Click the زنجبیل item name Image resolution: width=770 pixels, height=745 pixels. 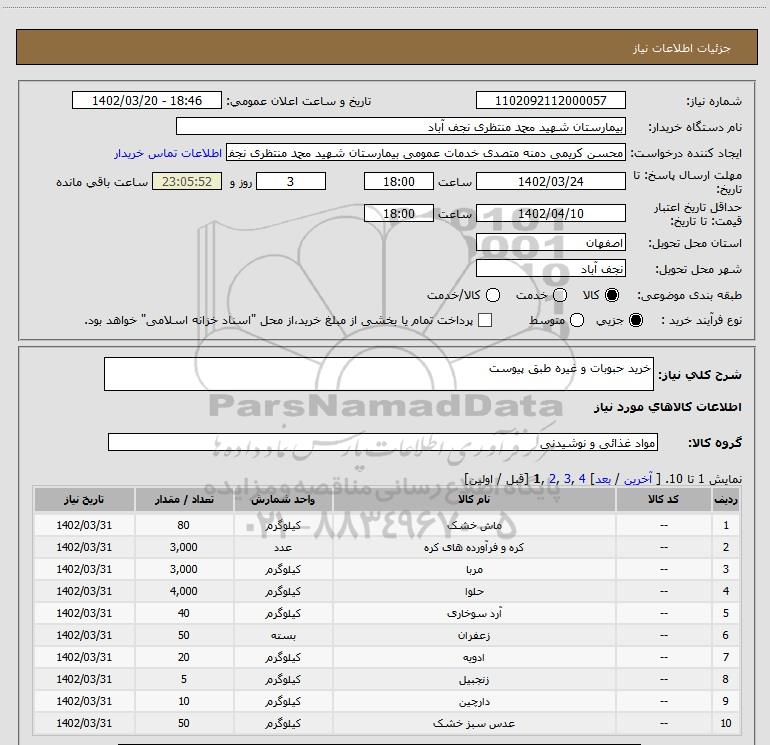tap(474, 679)
